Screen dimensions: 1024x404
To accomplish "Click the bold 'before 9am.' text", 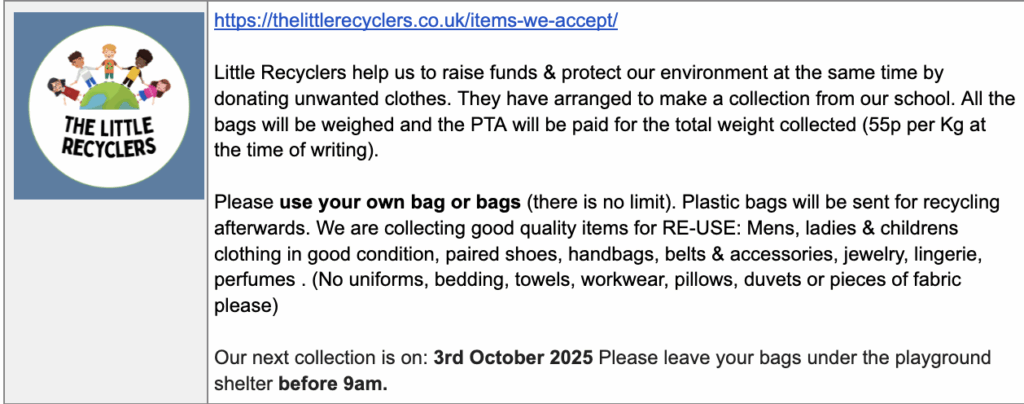I will coord(333,384).
